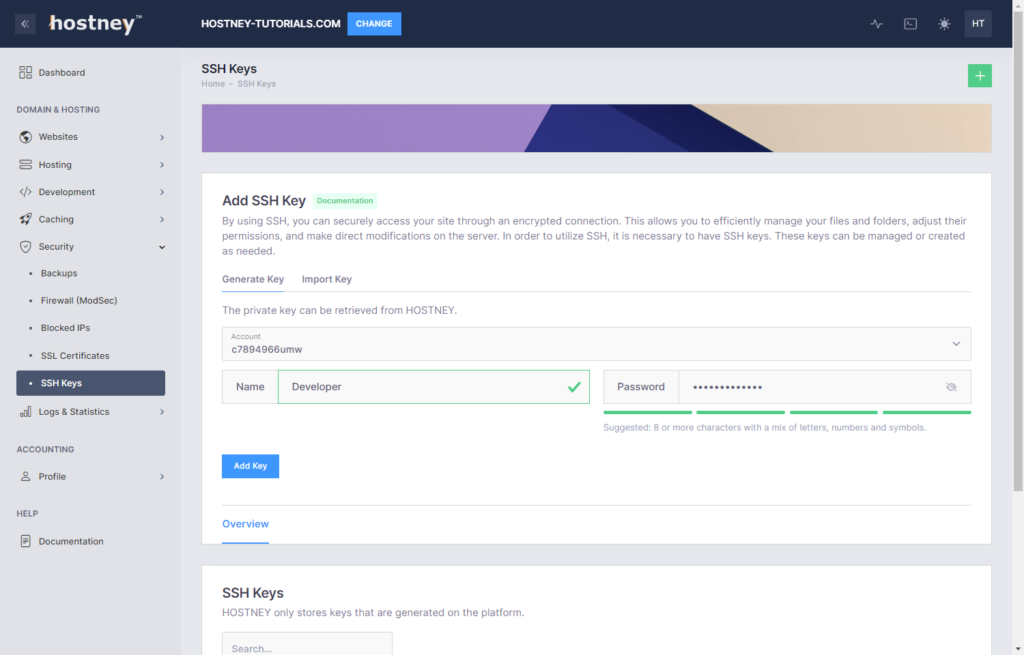1024x655 pixels.
Task: Click the green checkmark in the Name field
Action: tap(574, 387)
